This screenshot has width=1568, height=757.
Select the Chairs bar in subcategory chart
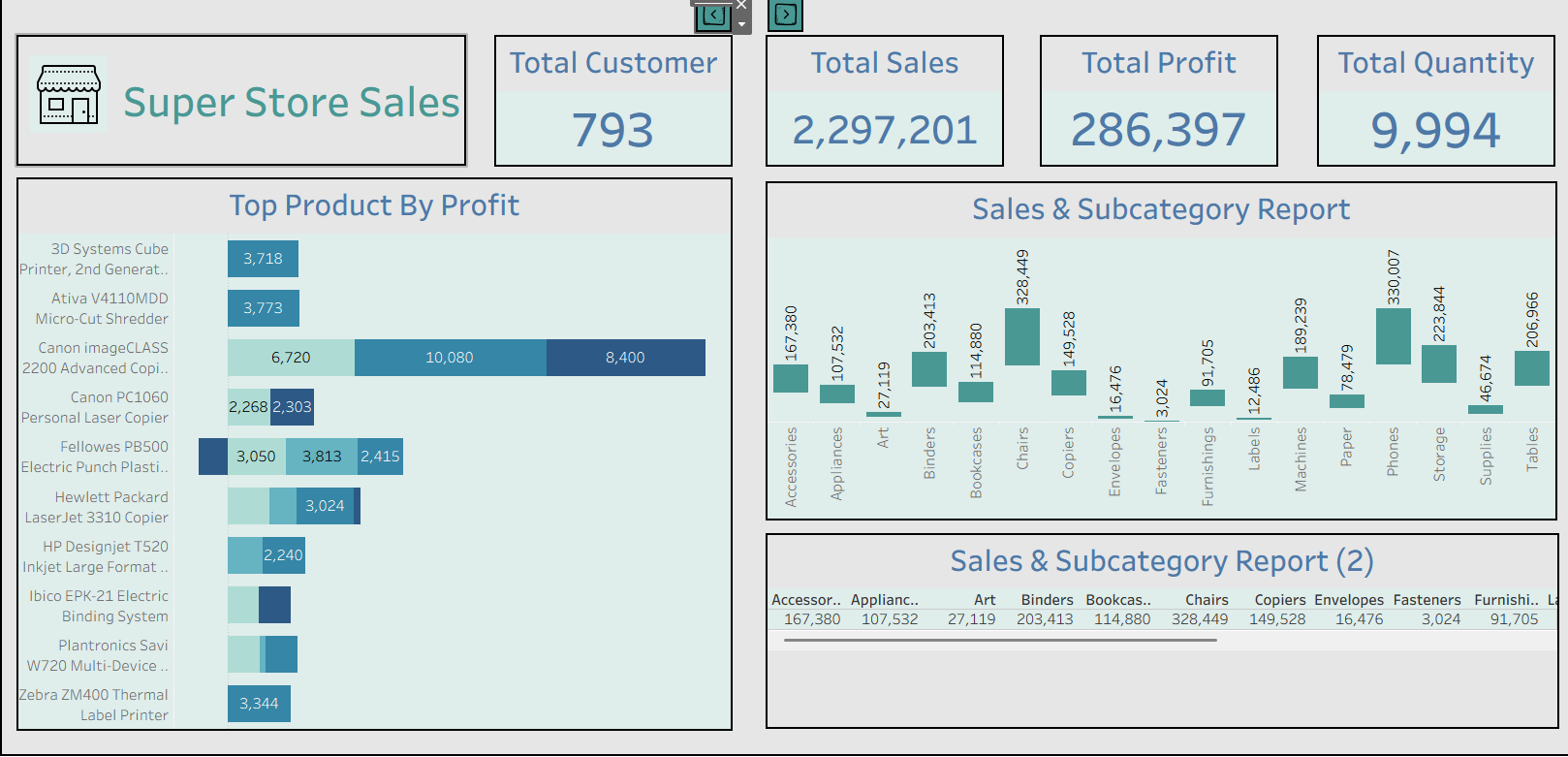pyautogui.click(x=1022, y=336)
